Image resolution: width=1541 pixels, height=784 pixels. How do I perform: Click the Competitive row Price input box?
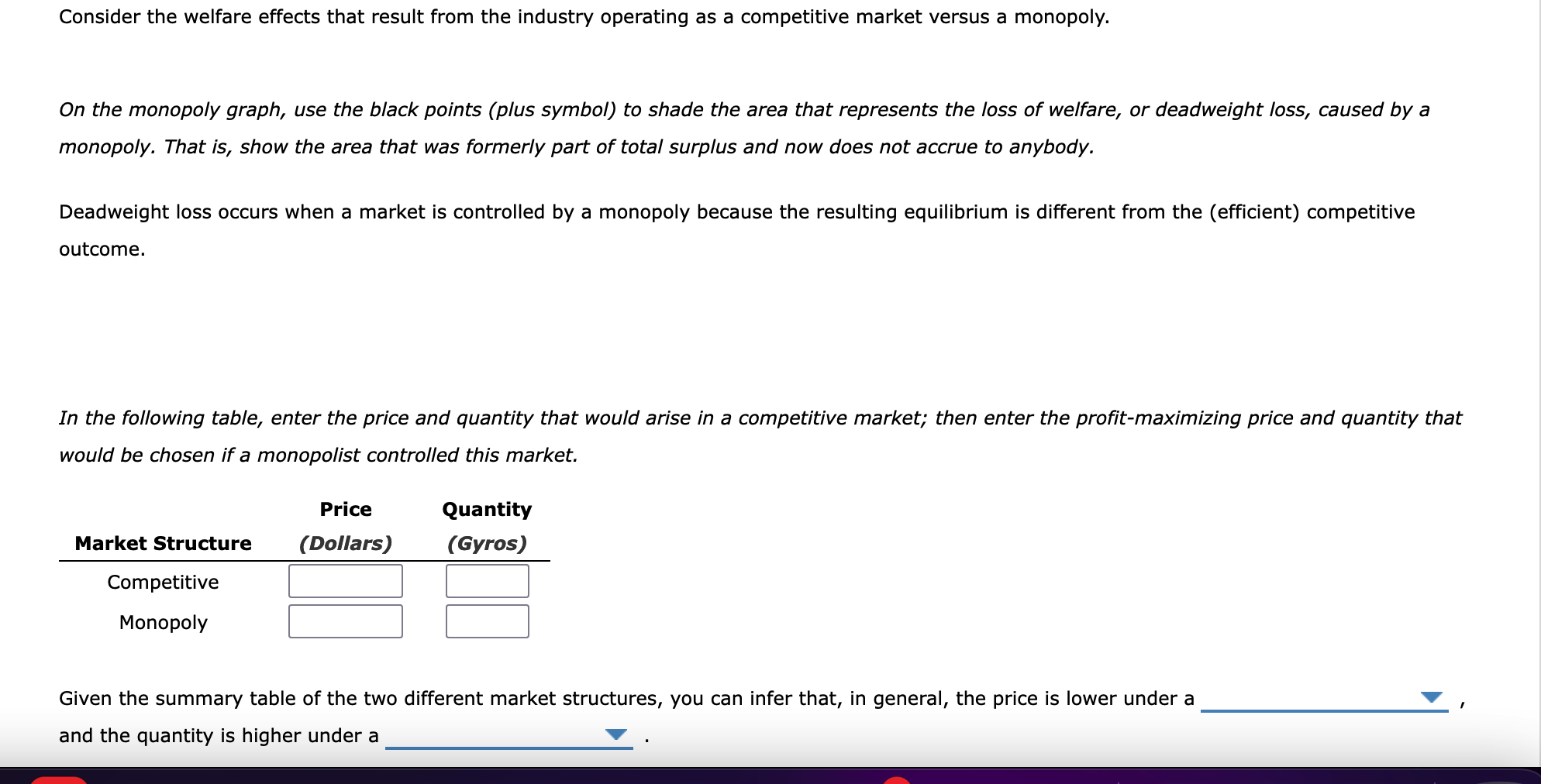(x=345, y=581)
